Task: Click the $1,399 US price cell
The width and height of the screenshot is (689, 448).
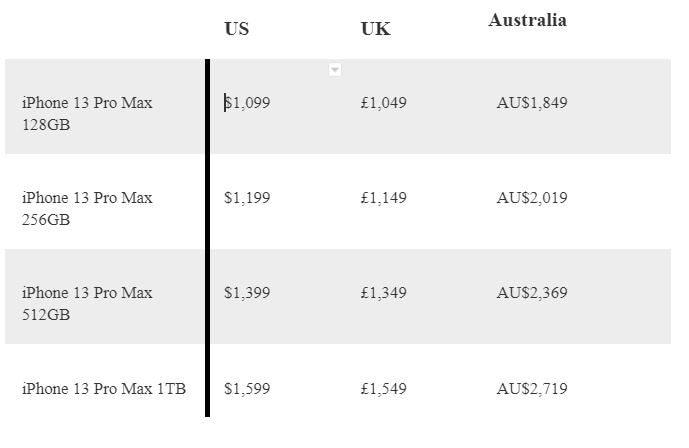Action: (247, 292)
